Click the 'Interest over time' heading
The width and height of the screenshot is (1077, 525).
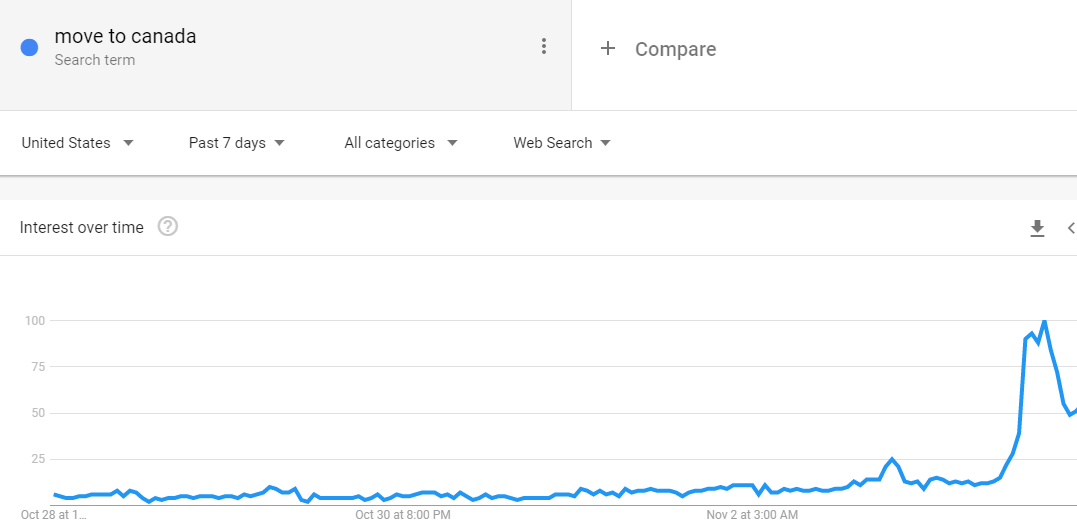(82, 228)
